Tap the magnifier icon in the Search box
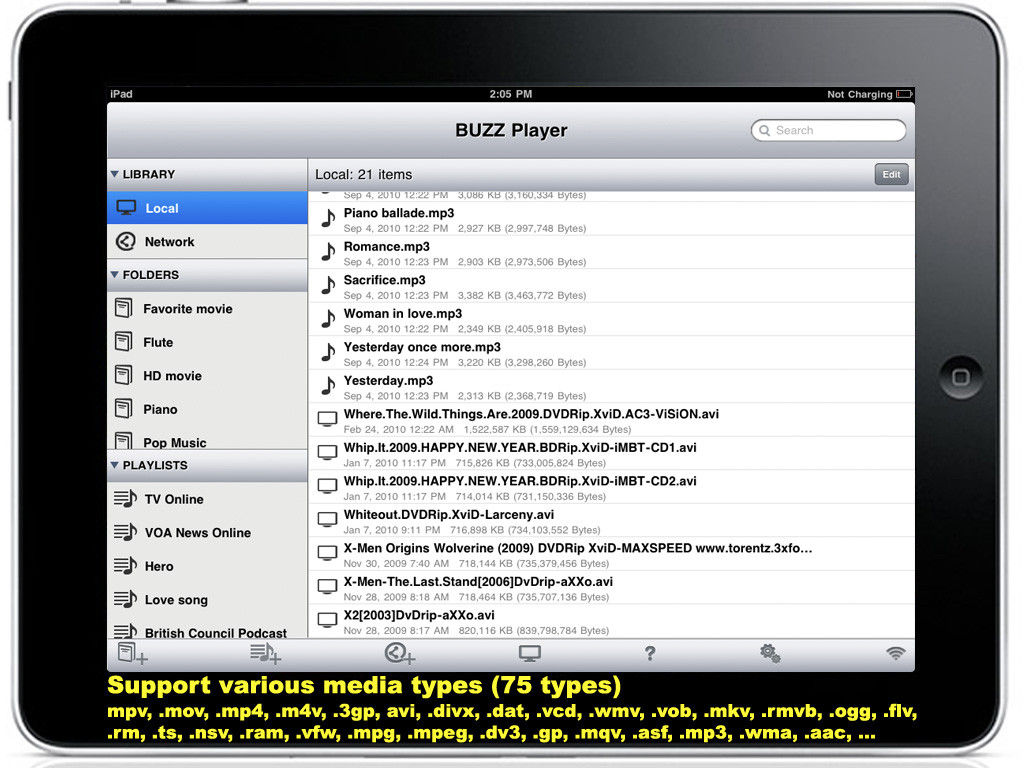 click(x=764, y=131)
